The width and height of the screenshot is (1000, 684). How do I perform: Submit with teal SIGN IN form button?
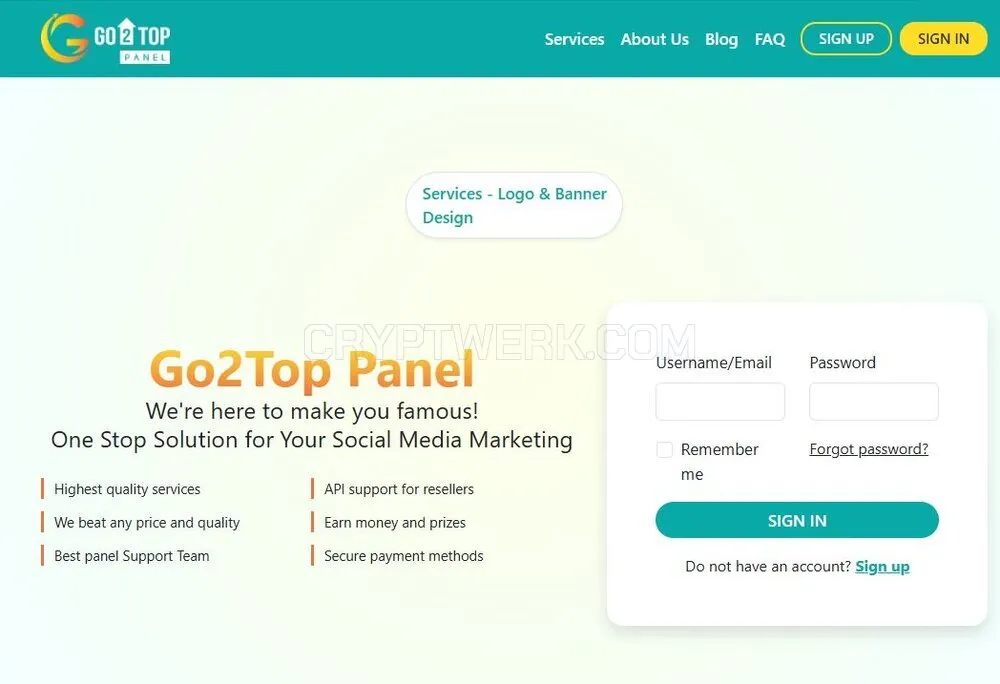tap(797, 520)
